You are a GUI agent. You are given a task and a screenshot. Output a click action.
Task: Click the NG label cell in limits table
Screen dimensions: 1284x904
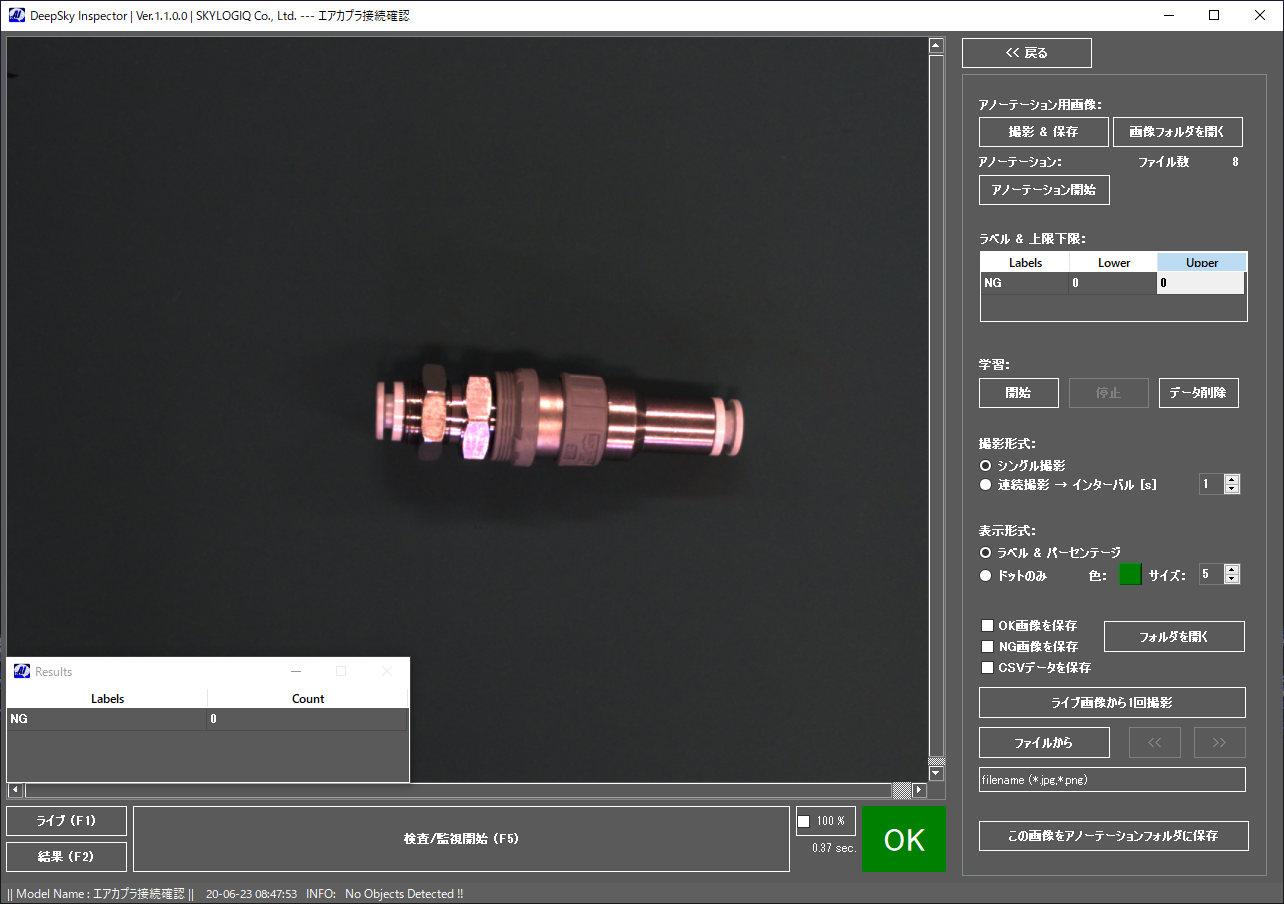pyautogui.click(x=1025, y=283)
